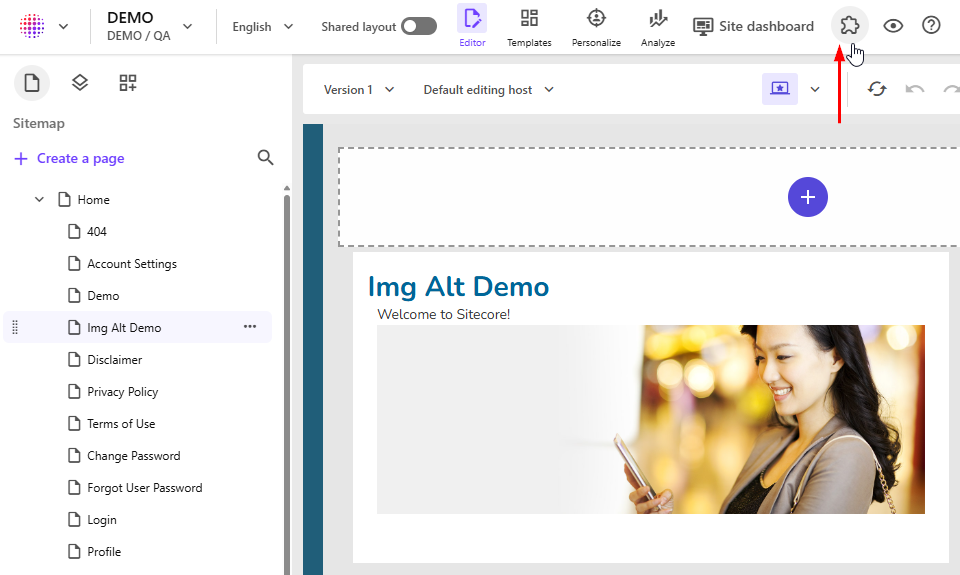Select the Demo page in the sitemap
960x575 pixels.
pyautogui.click(x=103, y=296)
